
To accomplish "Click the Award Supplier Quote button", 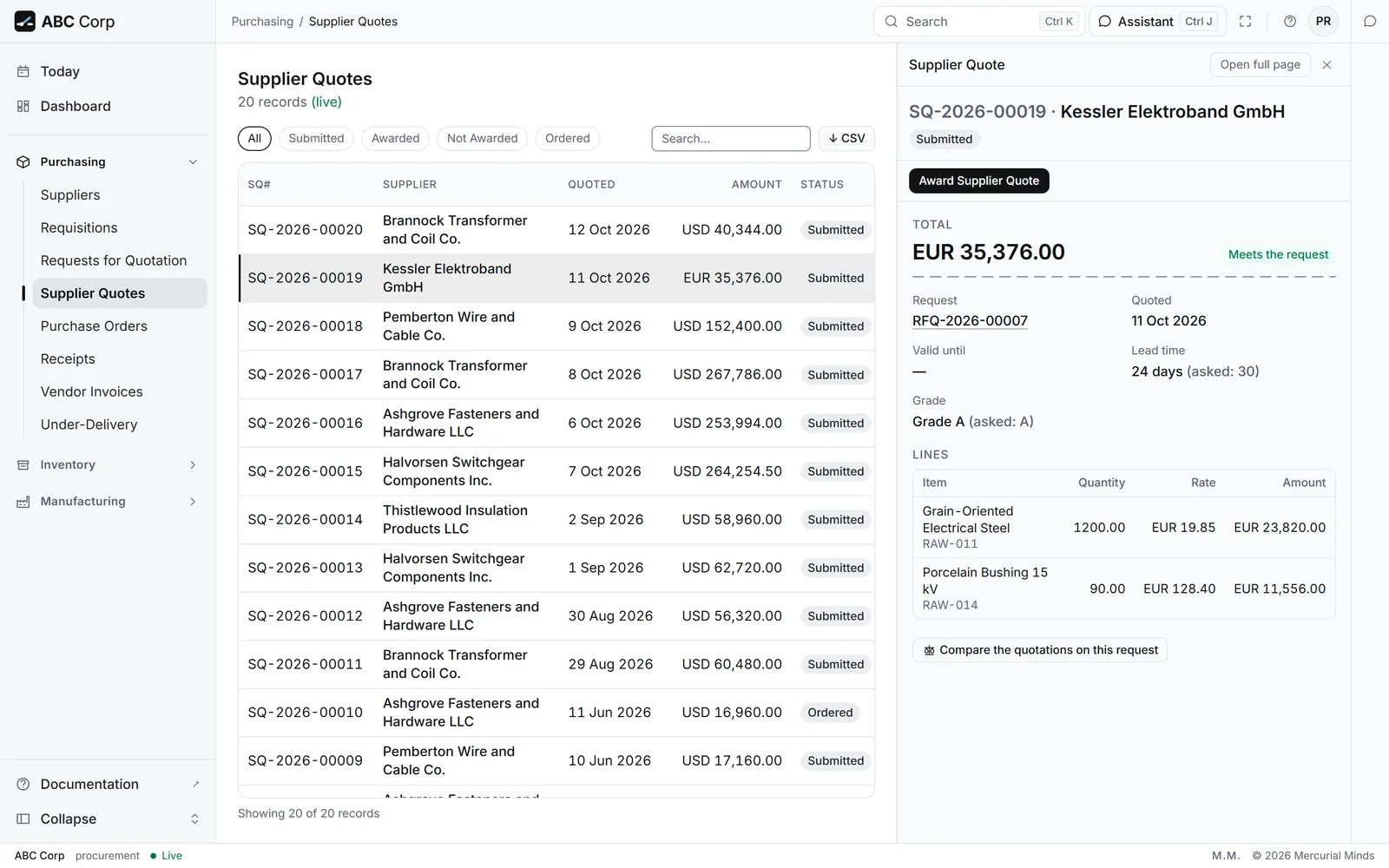I will tap(978, 181).
